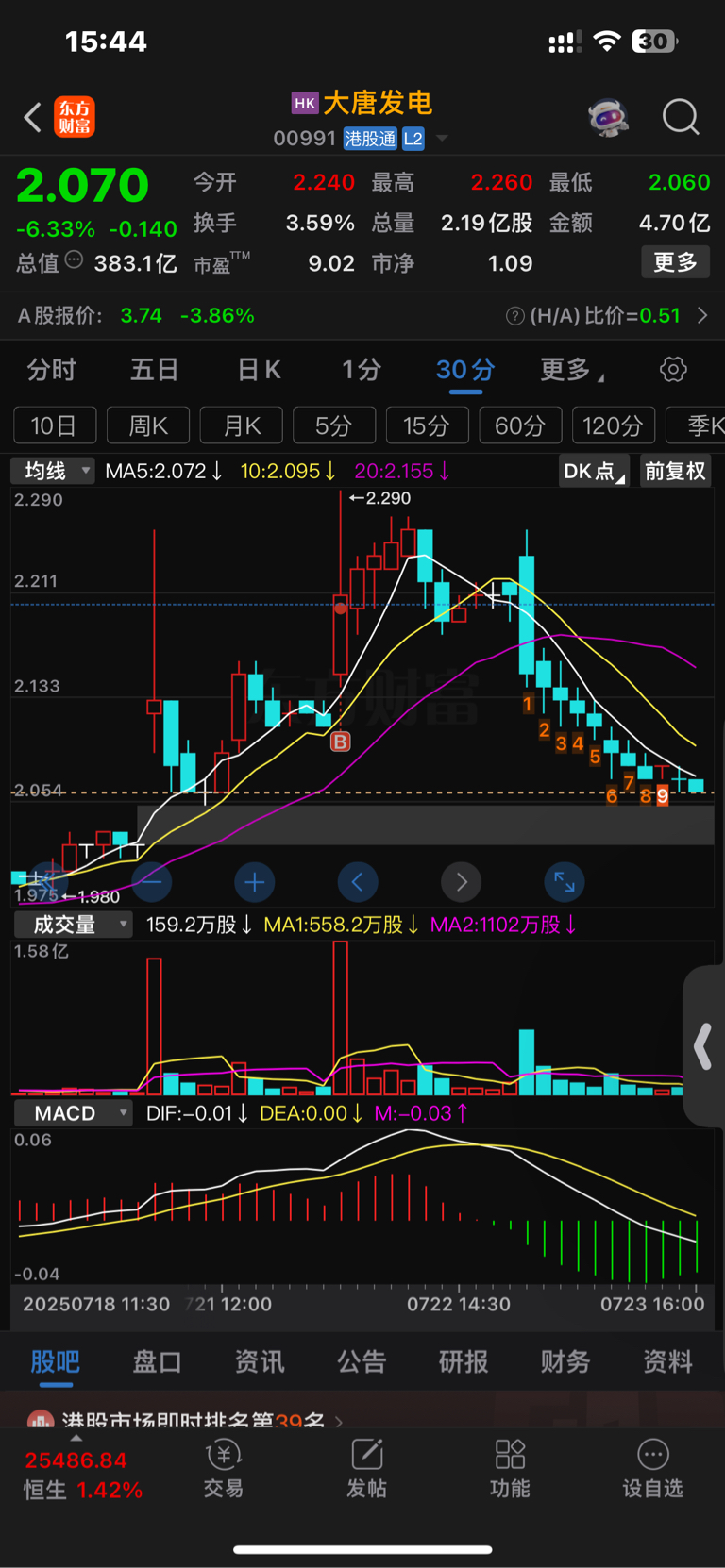The width and height of the screenshot is (725, 1568).
Task: Open the 均线 indicator dropdown
Action: pos(53,471)
